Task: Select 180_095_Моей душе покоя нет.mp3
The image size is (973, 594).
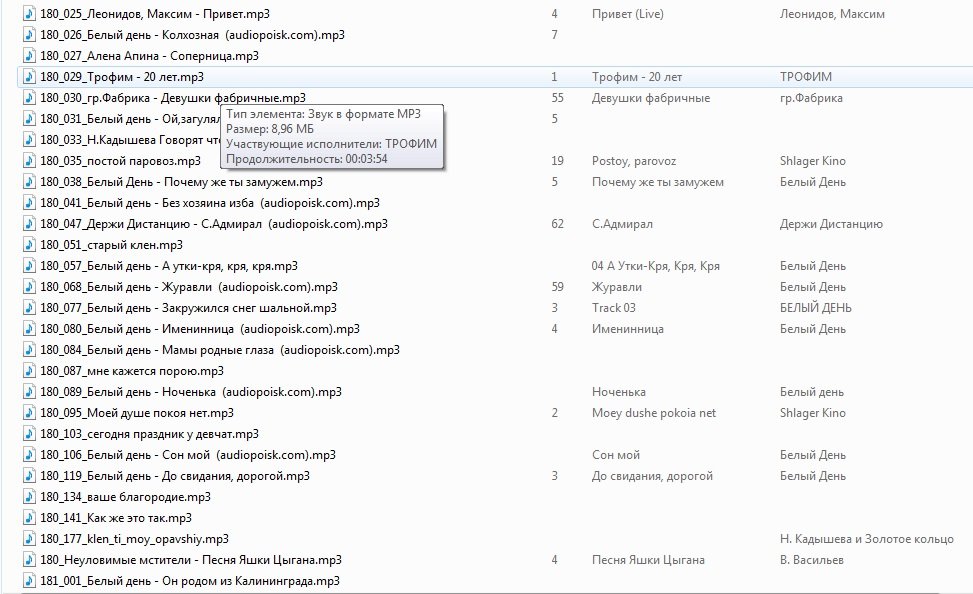Action: (x=137, y=413)
